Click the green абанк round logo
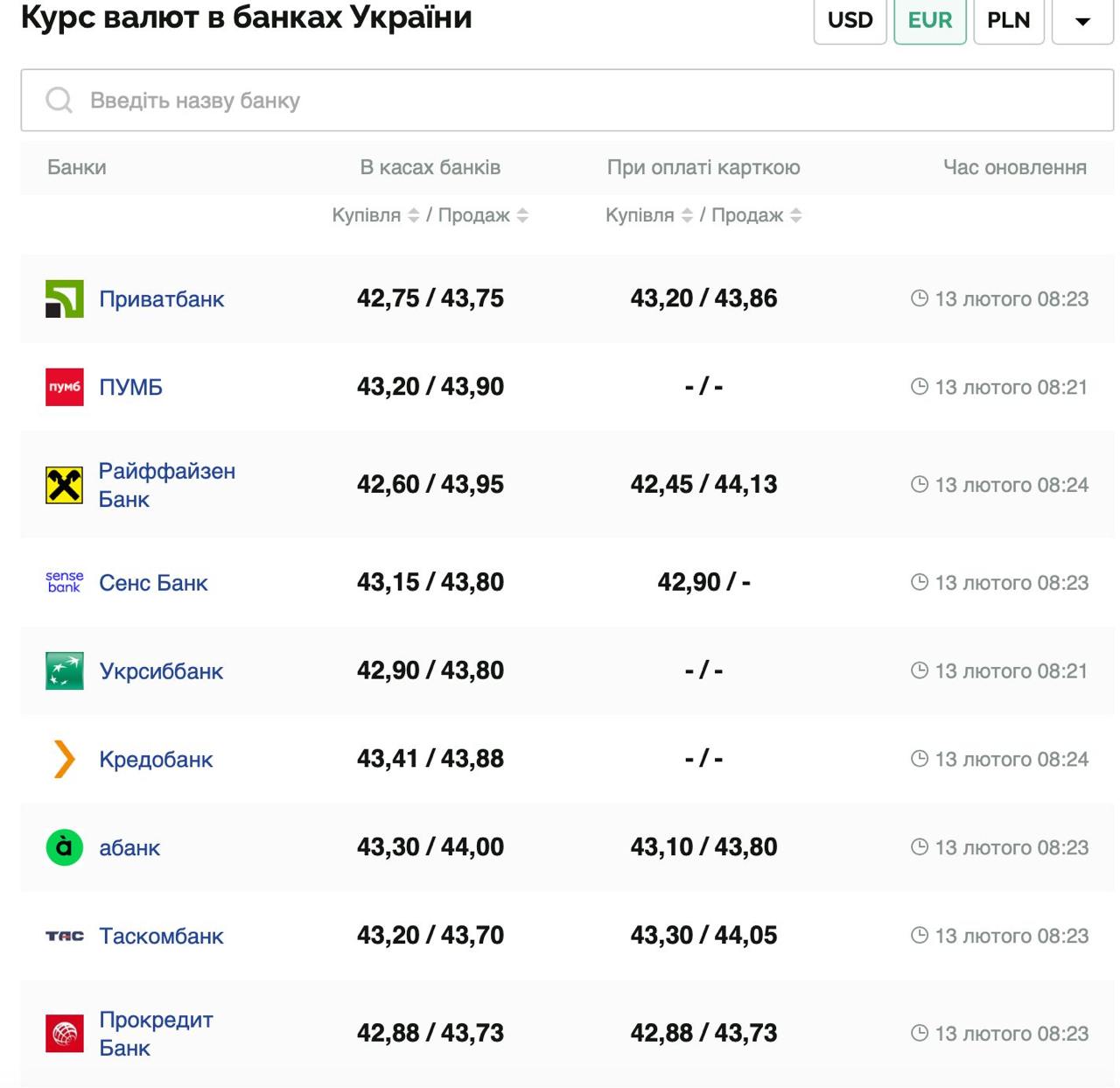This screenshot has height=1088, width=1120. tap(64, 847)
